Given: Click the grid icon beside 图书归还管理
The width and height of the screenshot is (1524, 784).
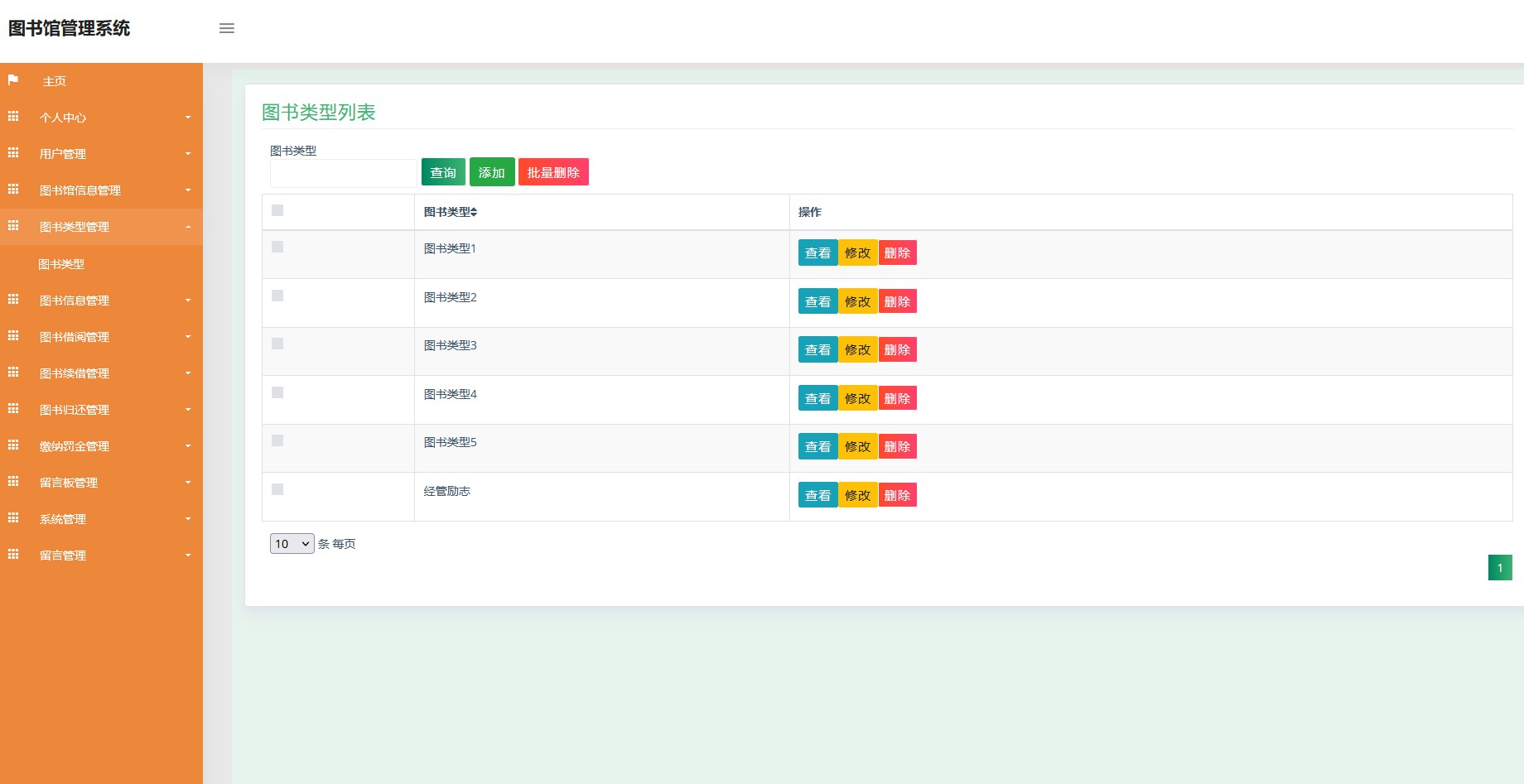Looking at the screenshot, I should coord(13,409).
